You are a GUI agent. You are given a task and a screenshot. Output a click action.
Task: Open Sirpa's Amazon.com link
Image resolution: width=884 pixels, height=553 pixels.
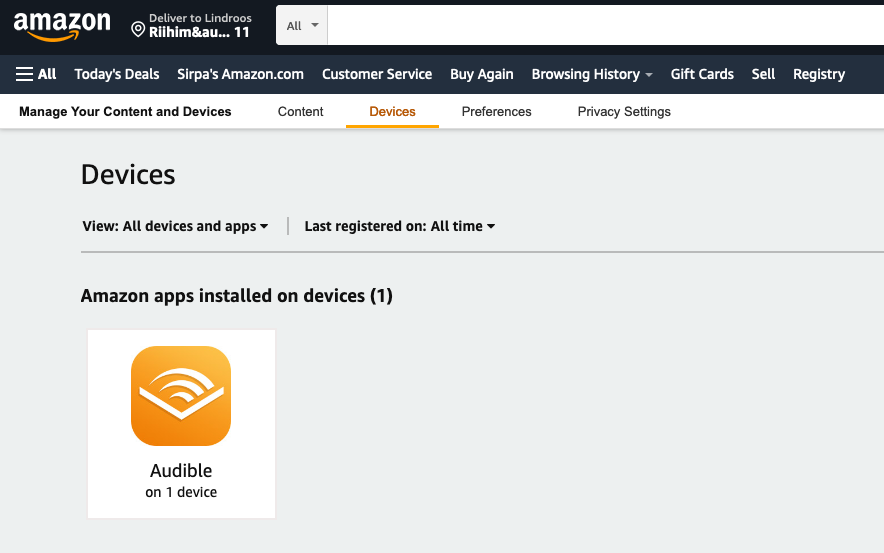tap(240, 74)
